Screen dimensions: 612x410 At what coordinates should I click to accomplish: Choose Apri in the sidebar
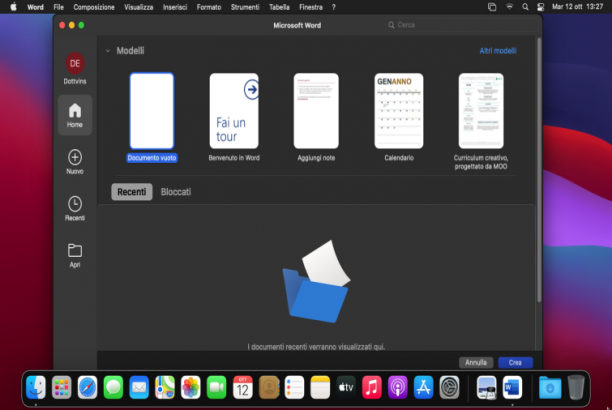pos(75,255)
